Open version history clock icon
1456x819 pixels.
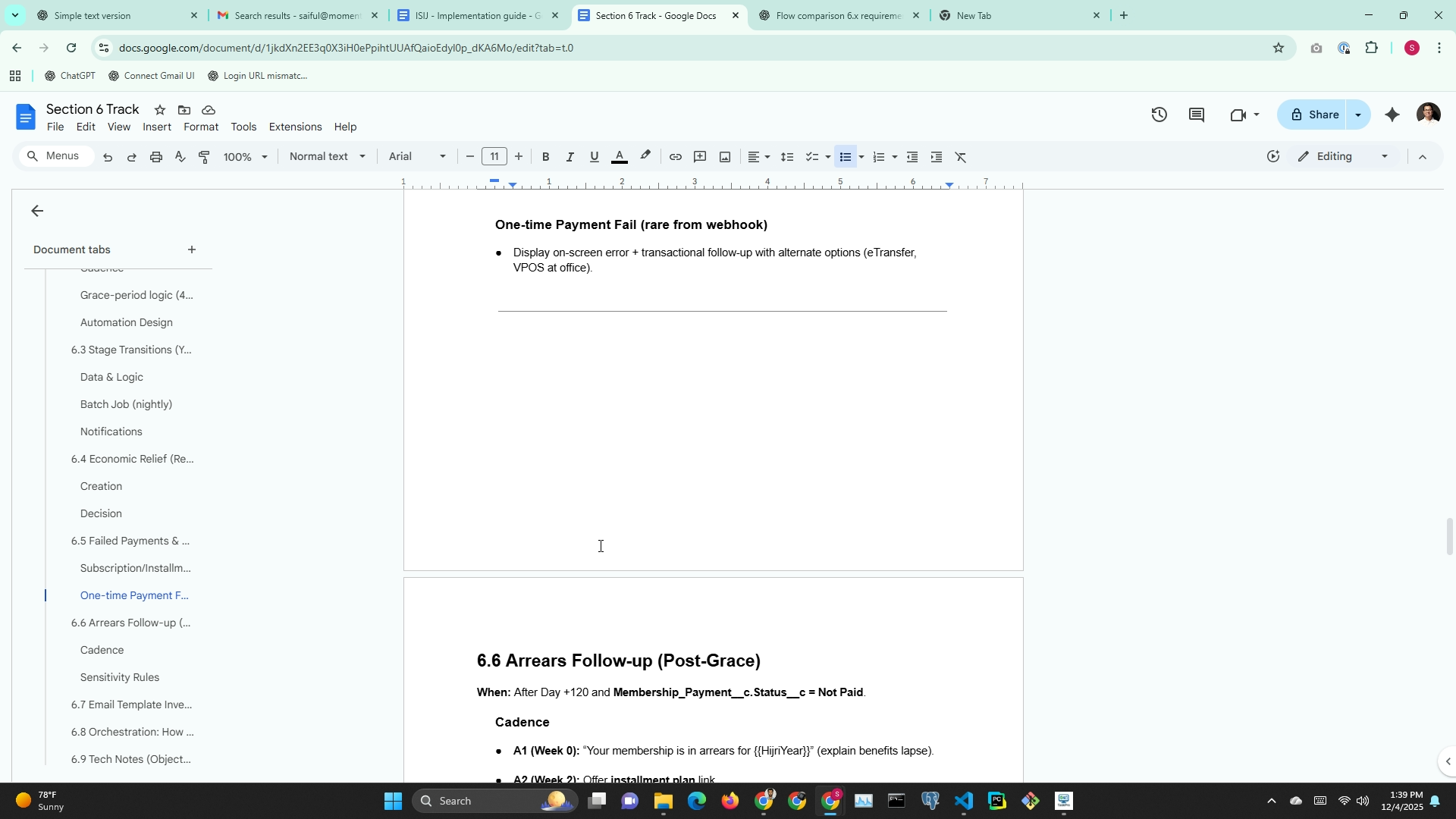[1159, 115]
